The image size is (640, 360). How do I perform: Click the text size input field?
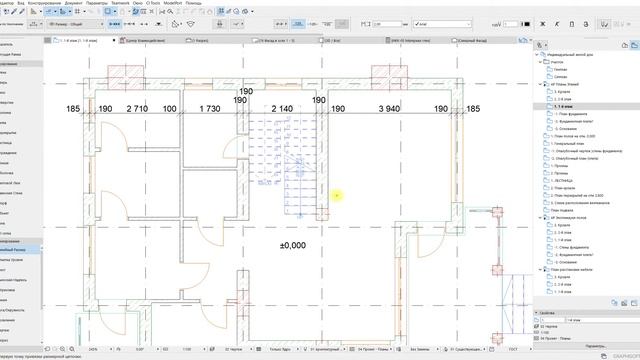pos(387,24)
